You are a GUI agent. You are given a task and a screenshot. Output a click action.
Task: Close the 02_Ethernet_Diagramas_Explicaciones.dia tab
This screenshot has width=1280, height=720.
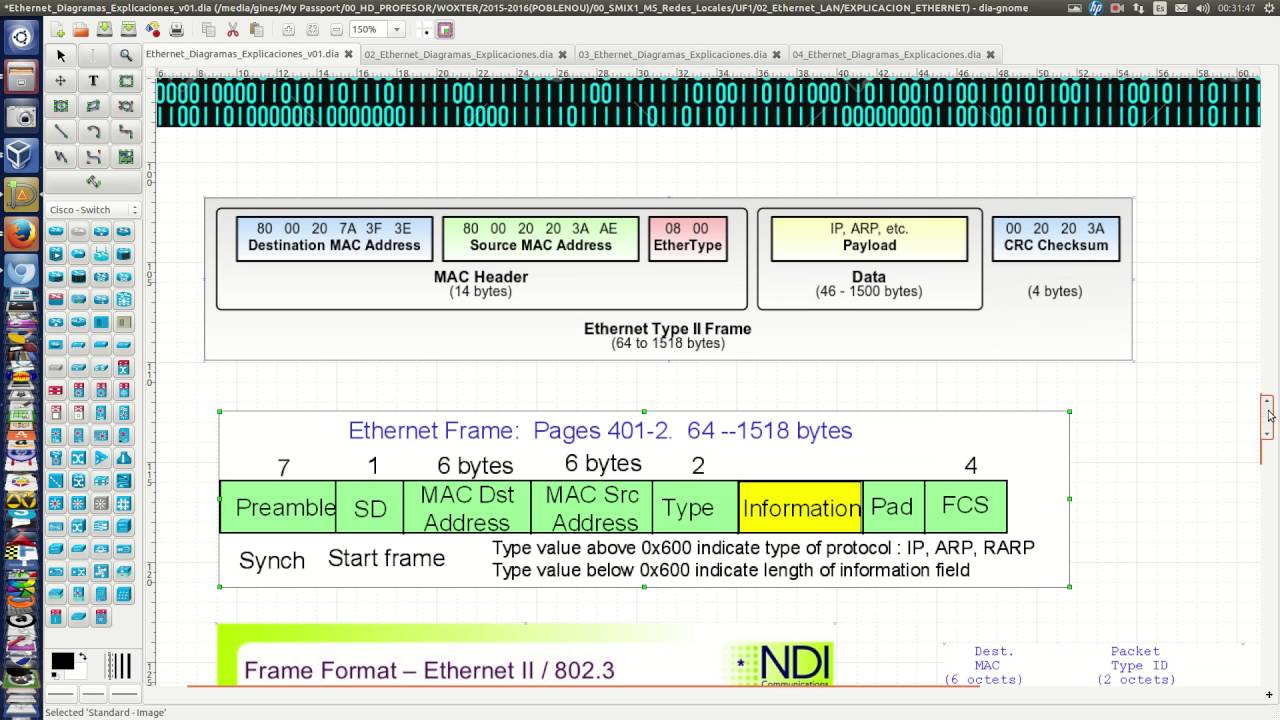[563, 55]
